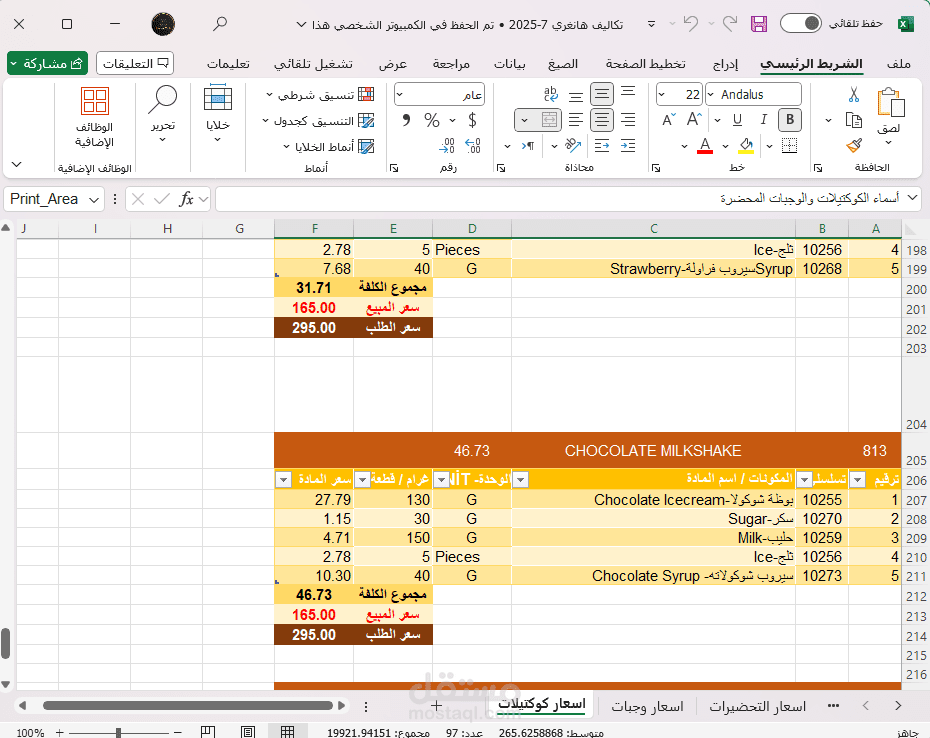Image resolution: width=930 pixels, height=738 pixels.
Task: Click the Paste clipboard icon
Action: point(890,103)
